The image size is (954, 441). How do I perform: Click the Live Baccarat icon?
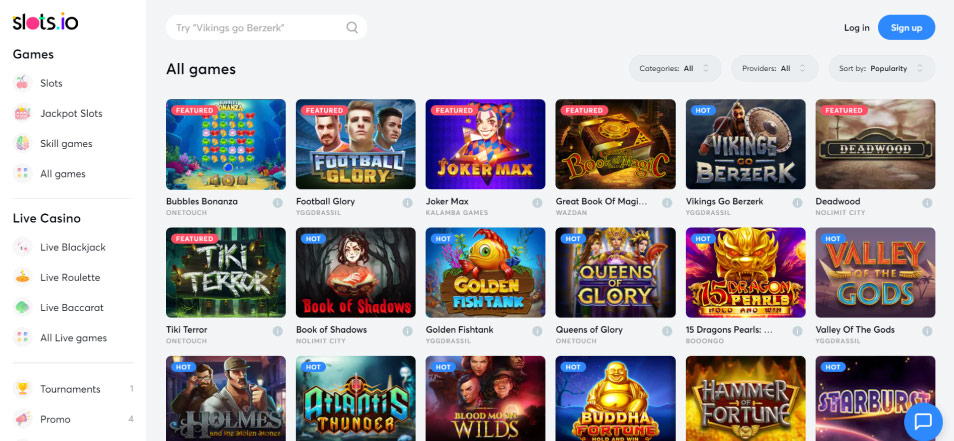[23, 307]
